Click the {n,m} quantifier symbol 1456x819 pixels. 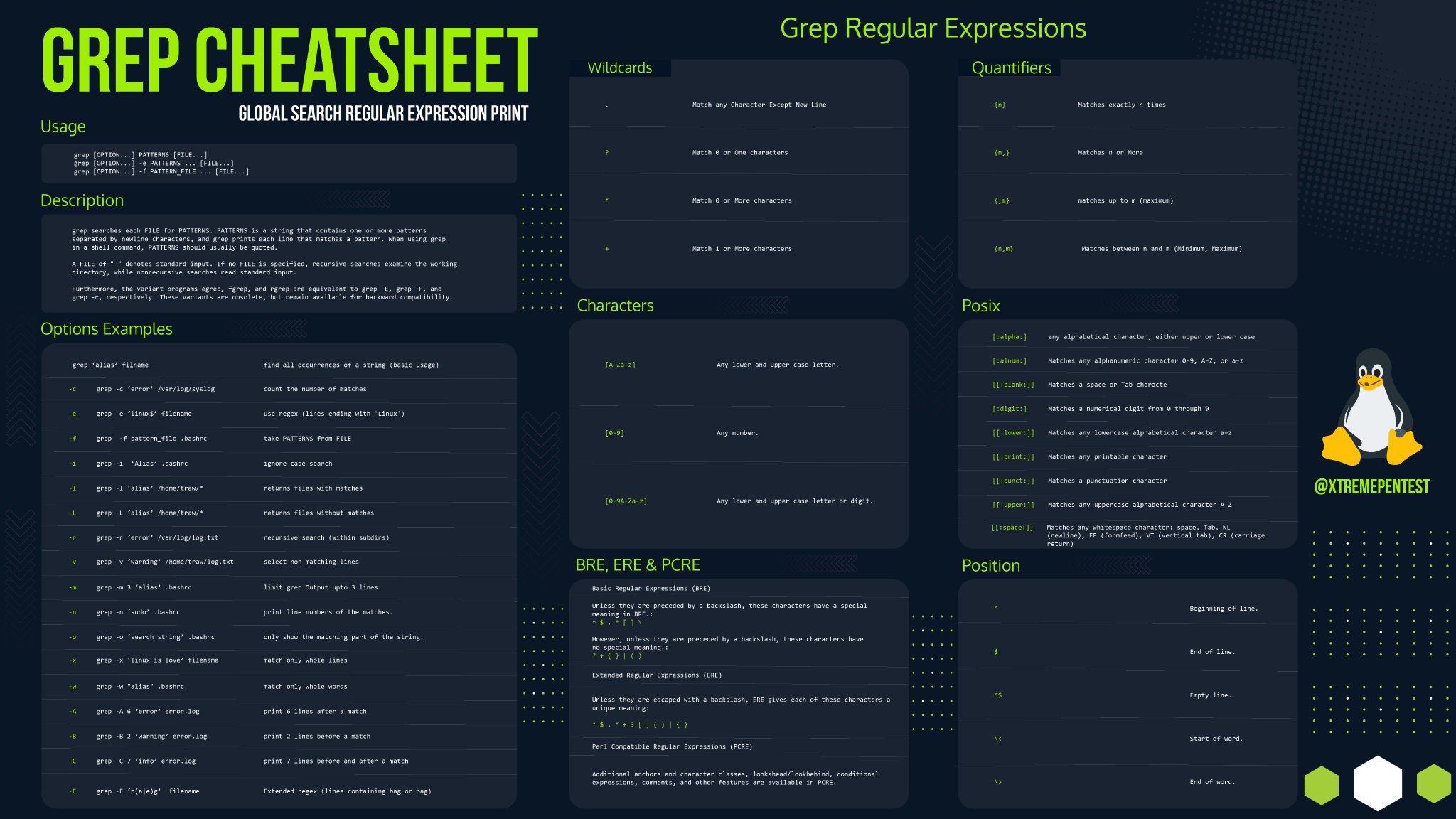[1003, 249]
